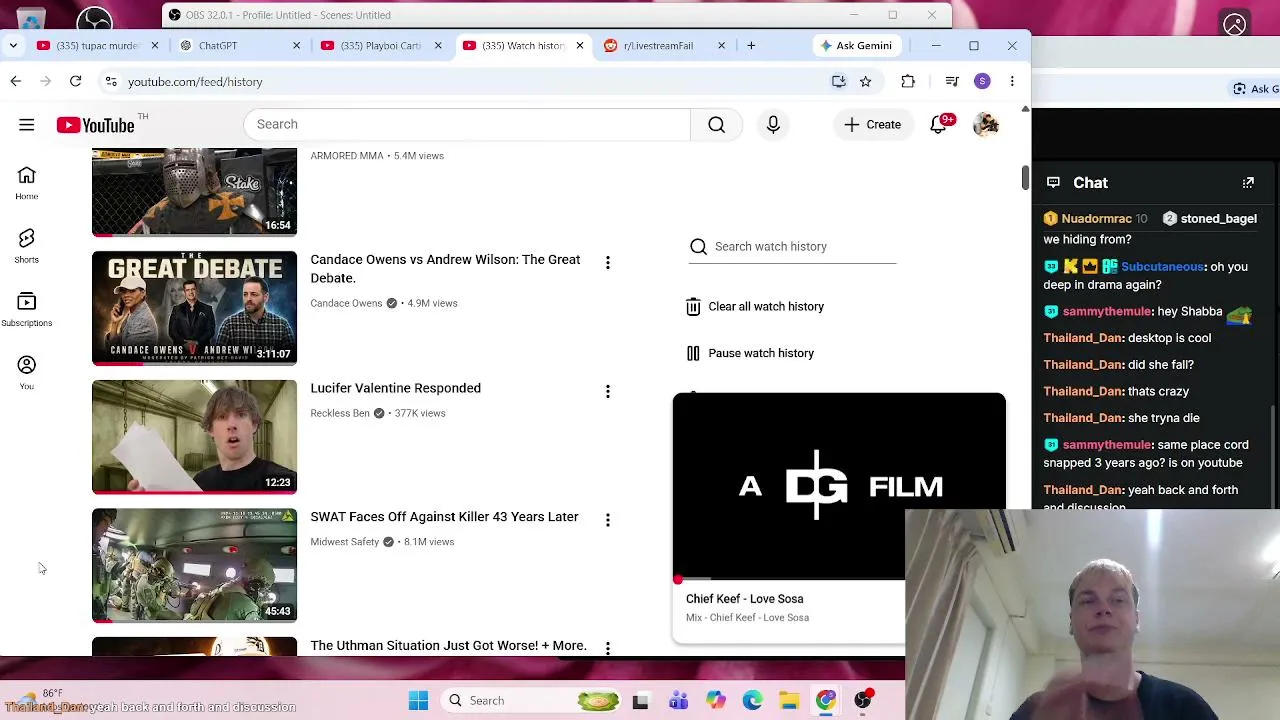
Task: Open Microsoft Teams from the taskbar
Action: pos(678,701)
